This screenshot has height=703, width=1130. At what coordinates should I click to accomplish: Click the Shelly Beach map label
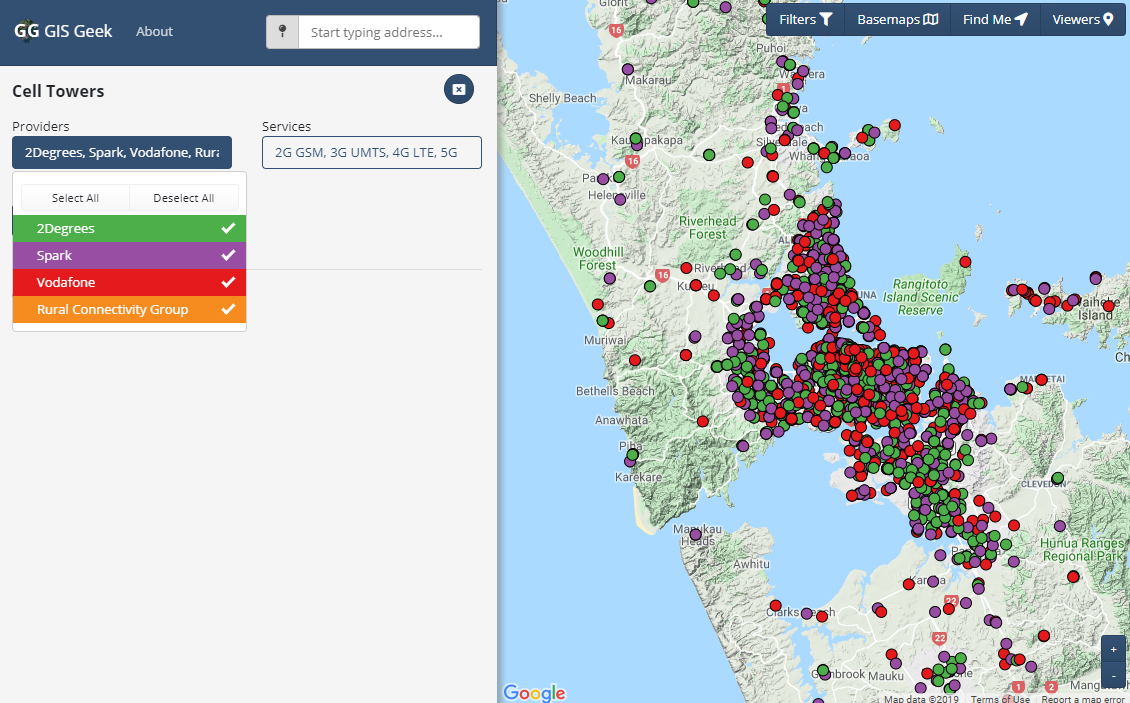[x=562, y=98]
